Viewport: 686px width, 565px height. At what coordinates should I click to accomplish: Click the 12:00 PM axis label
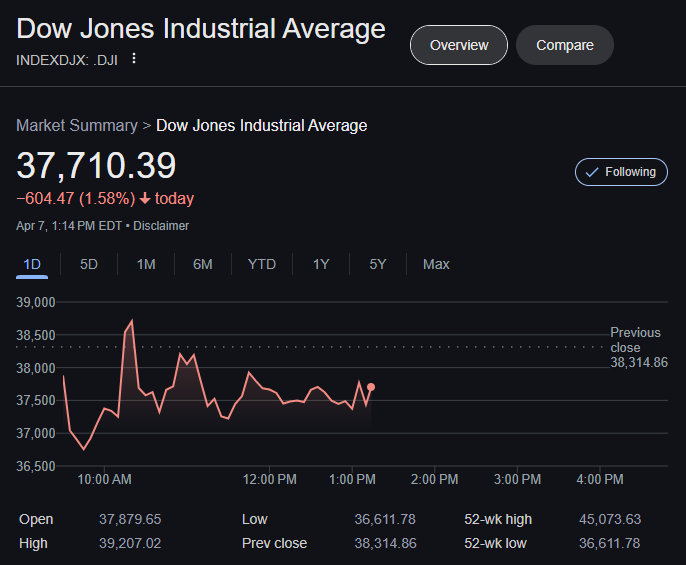(270, 479)
